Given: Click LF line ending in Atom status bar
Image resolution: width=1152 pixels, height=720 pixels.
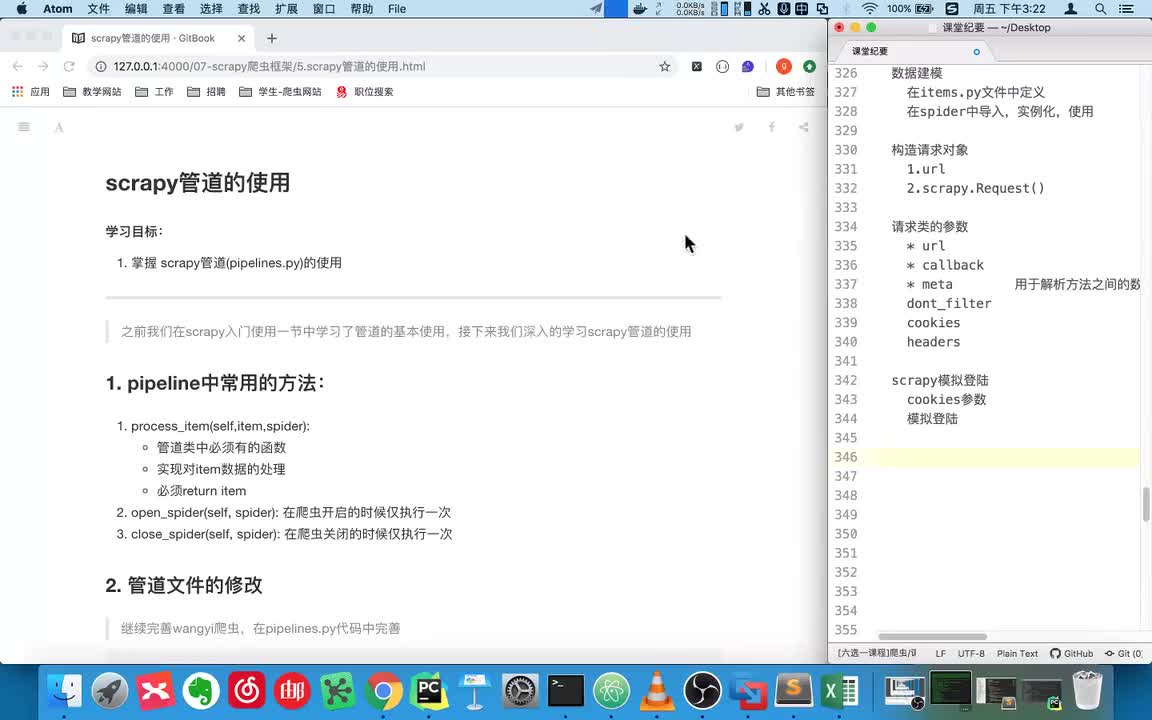Looking at the screenshot, I should (x=940, y=653).
